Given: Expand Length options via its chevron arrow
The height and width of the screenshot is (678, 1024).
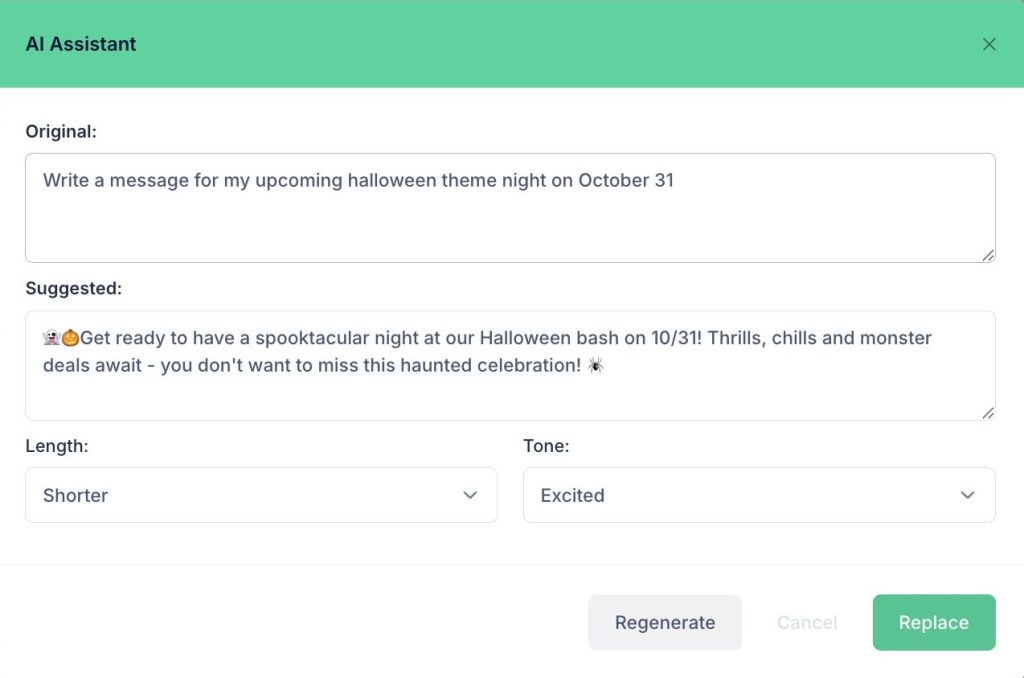Looking at the screenshot, I should tap(470, 495).
